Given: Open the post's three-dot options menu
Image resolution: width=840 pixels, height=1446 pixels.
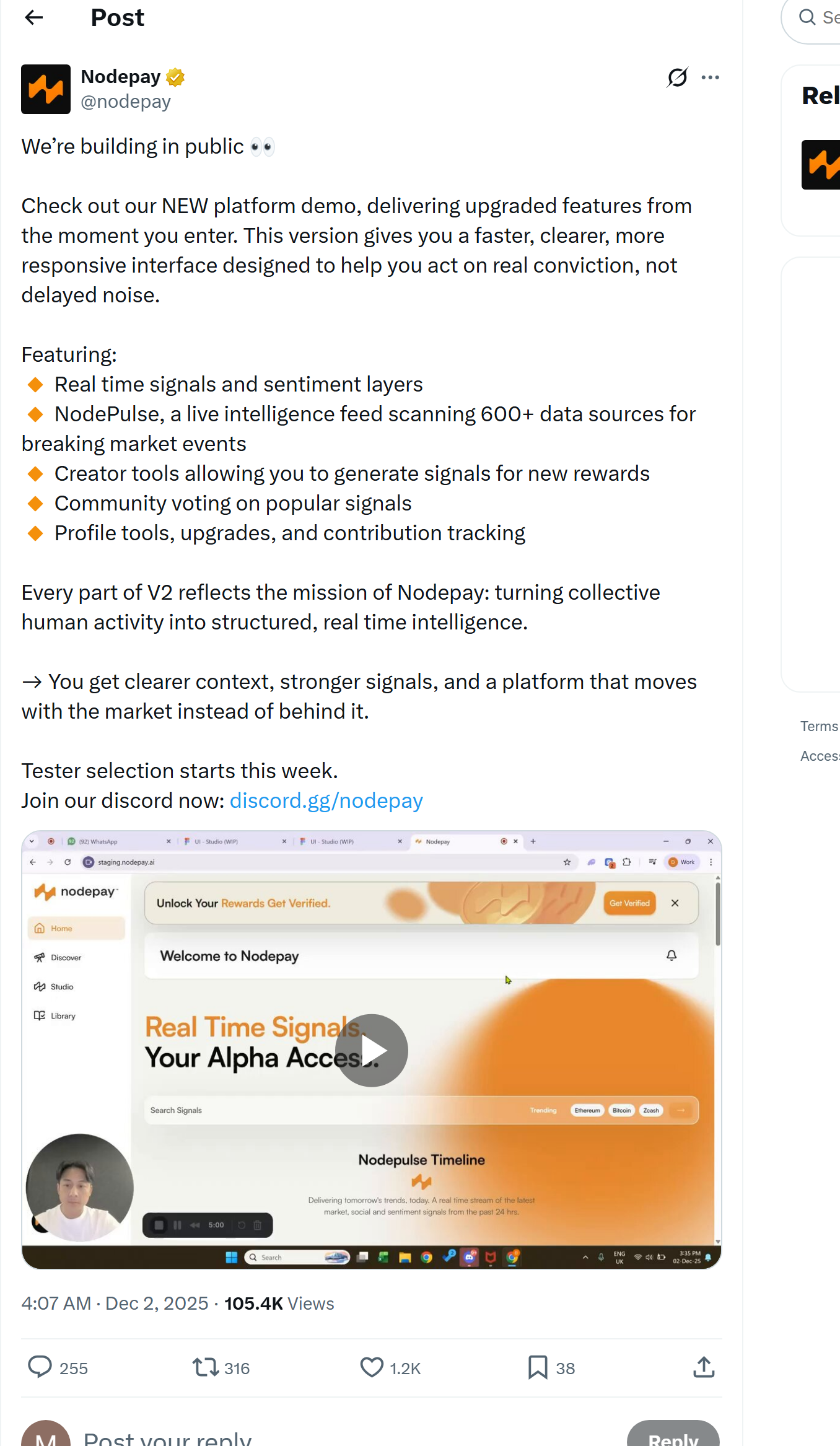Looking at the screenshot, I should click(710, 77).
